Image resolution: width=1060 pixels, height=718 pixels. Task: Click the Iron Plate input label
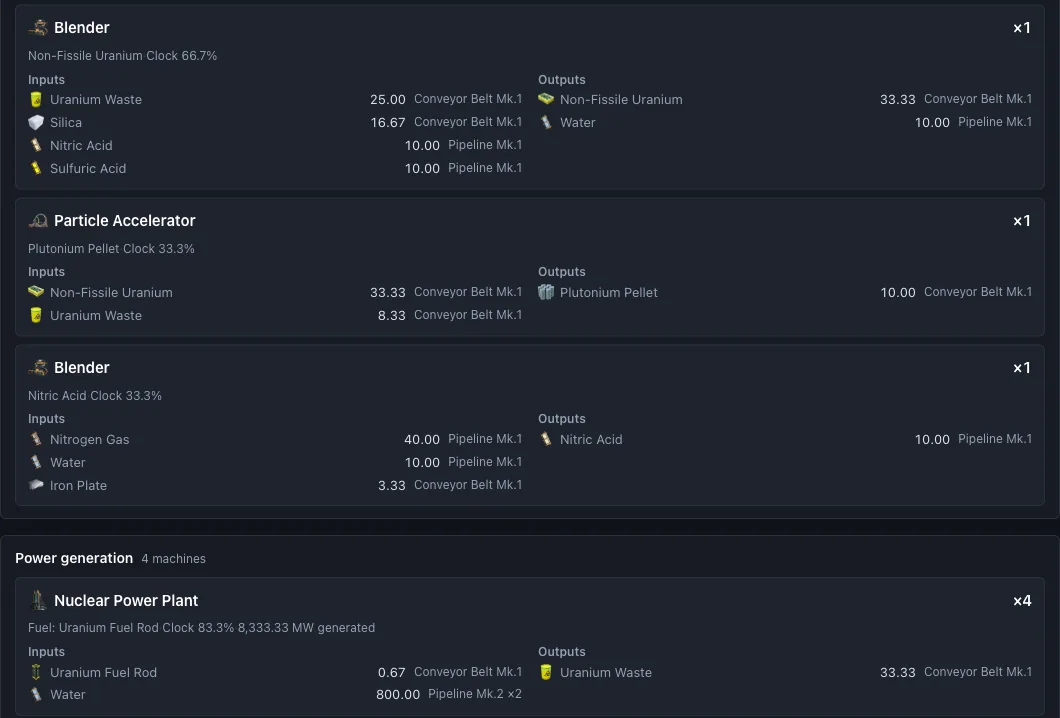click(78, 485)
